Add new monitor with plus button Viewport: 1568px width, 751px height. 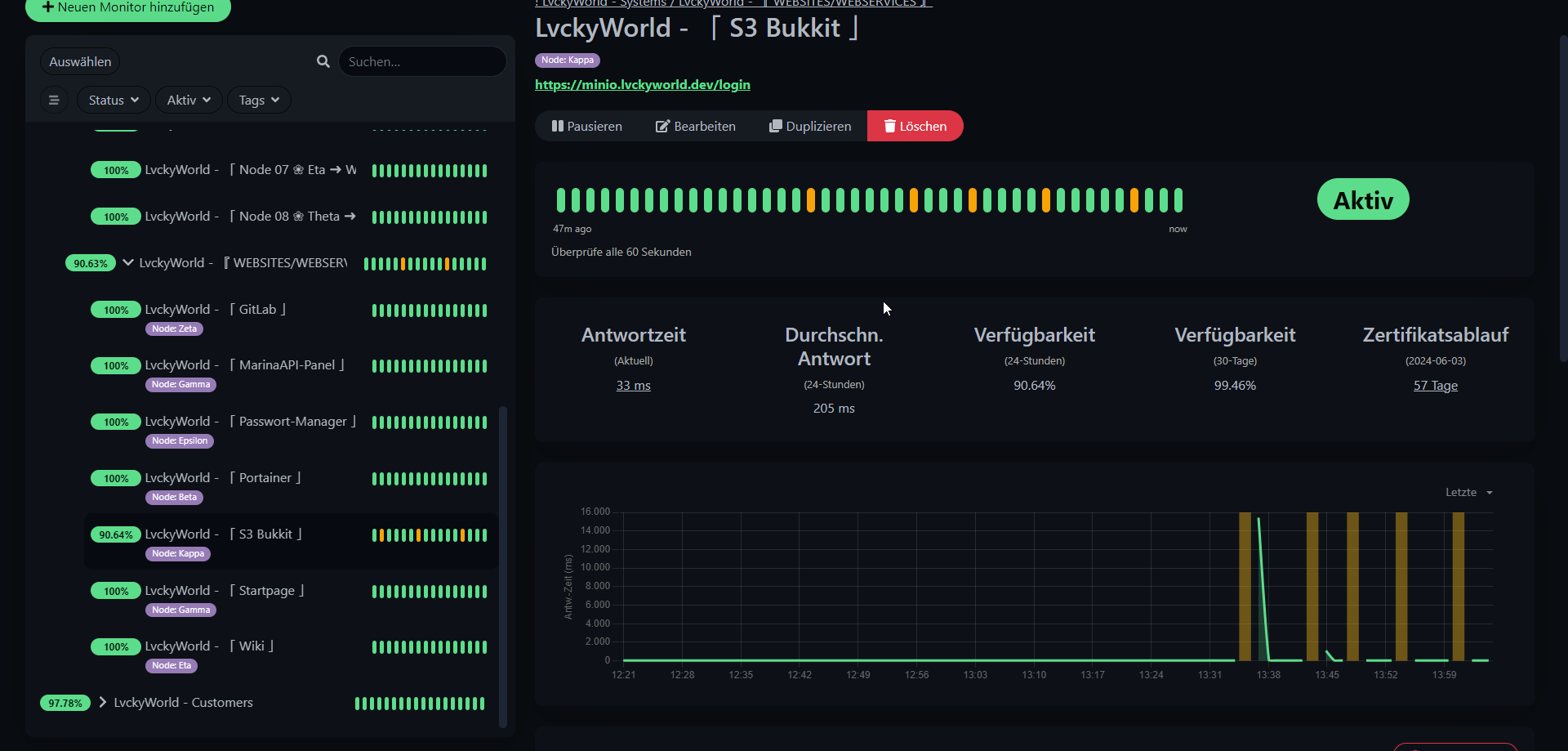(x=128, y=8)
